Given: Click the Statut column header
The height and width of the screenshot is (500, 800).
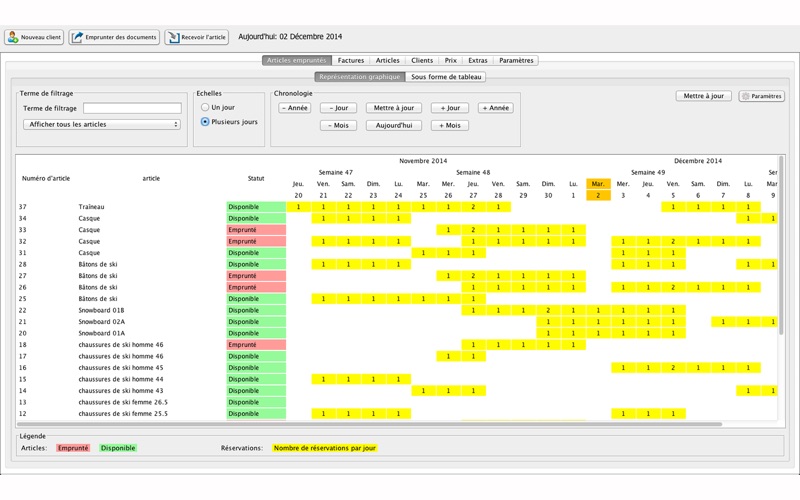Looking at the screenshot, I should click(256, 178).
